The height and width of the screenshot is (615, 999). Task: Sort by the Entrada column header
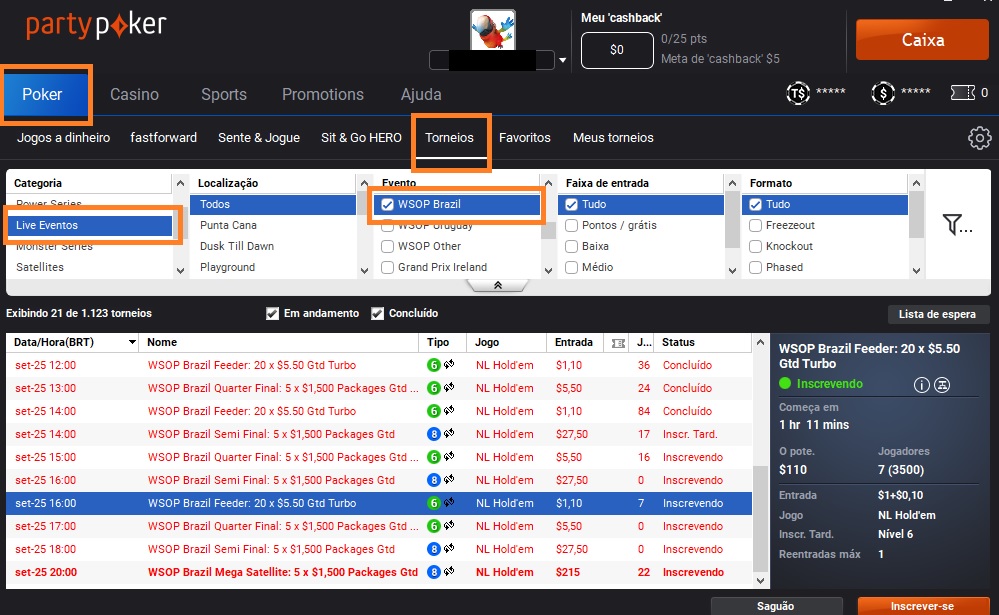[x=573, y=342]
